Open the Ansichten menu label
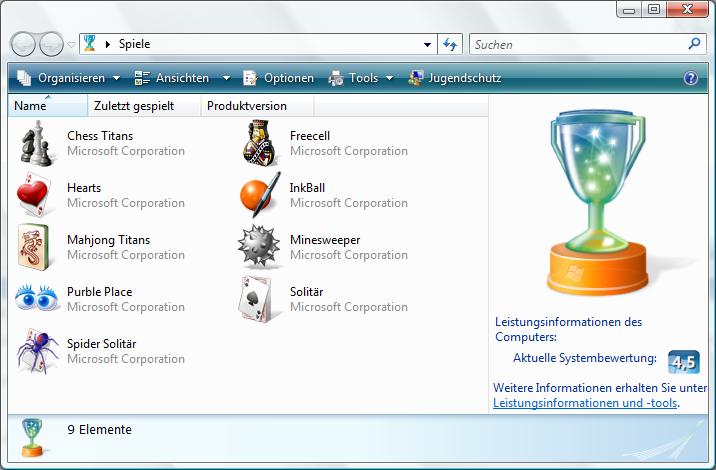The image size is (716, 470). [182, 78]
